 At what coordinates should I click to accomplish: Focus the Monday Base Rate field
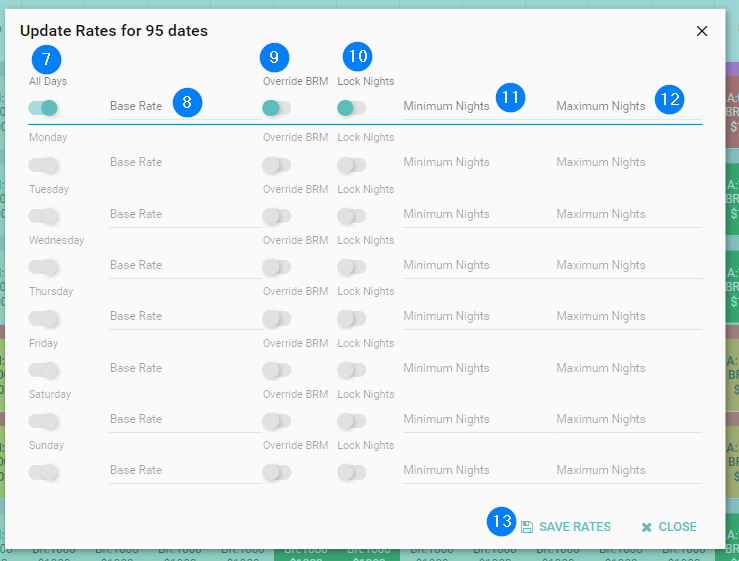pyautogui.click(x=183, y=163)
